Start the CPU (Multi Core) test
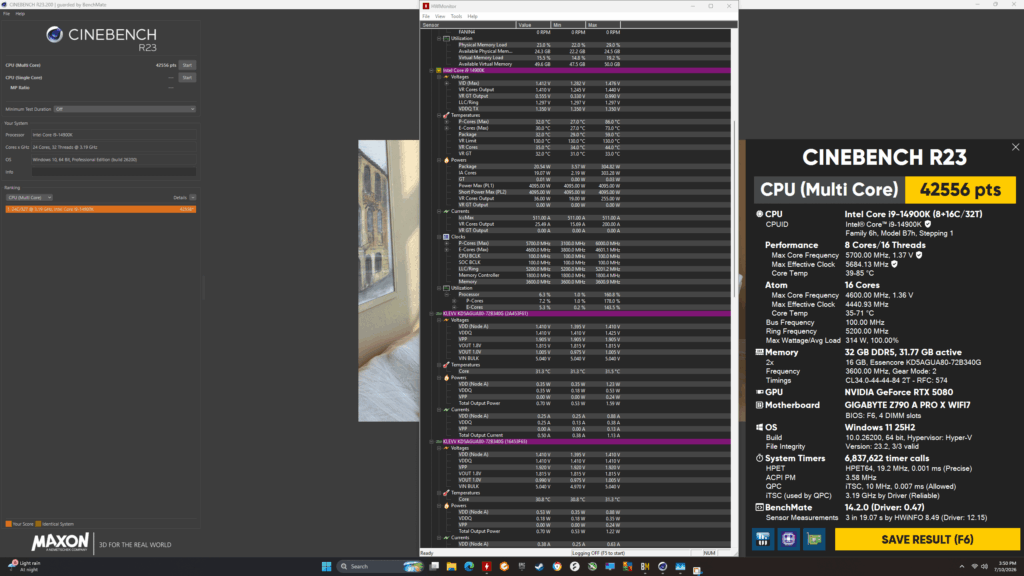Screen dimensions: 1024x576 187,65
